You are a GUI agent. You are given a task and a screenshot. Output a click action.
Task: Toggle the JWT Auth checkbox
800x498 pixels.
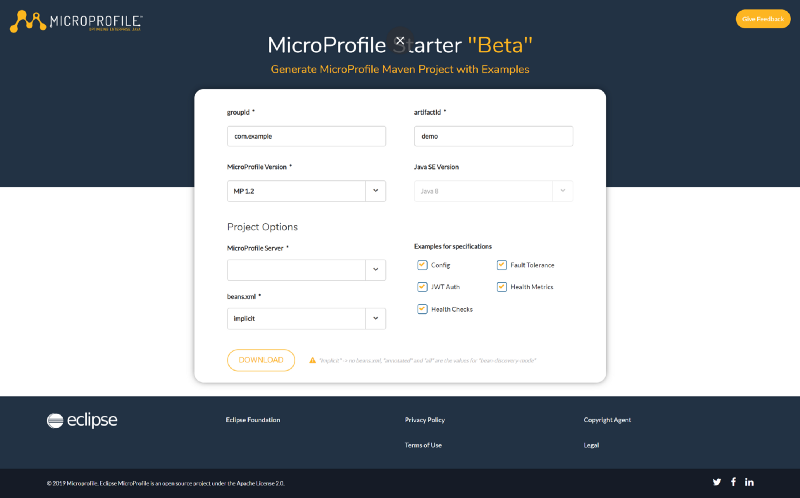pos(422,287)
